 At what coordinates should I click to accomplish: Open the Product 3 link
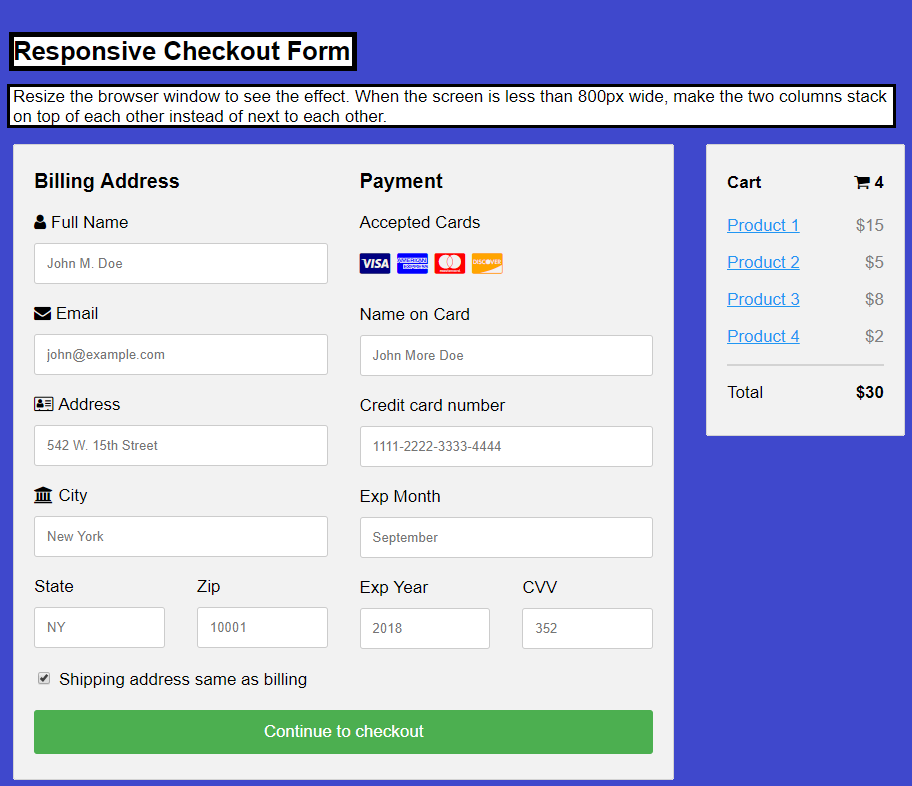(763, 299)
